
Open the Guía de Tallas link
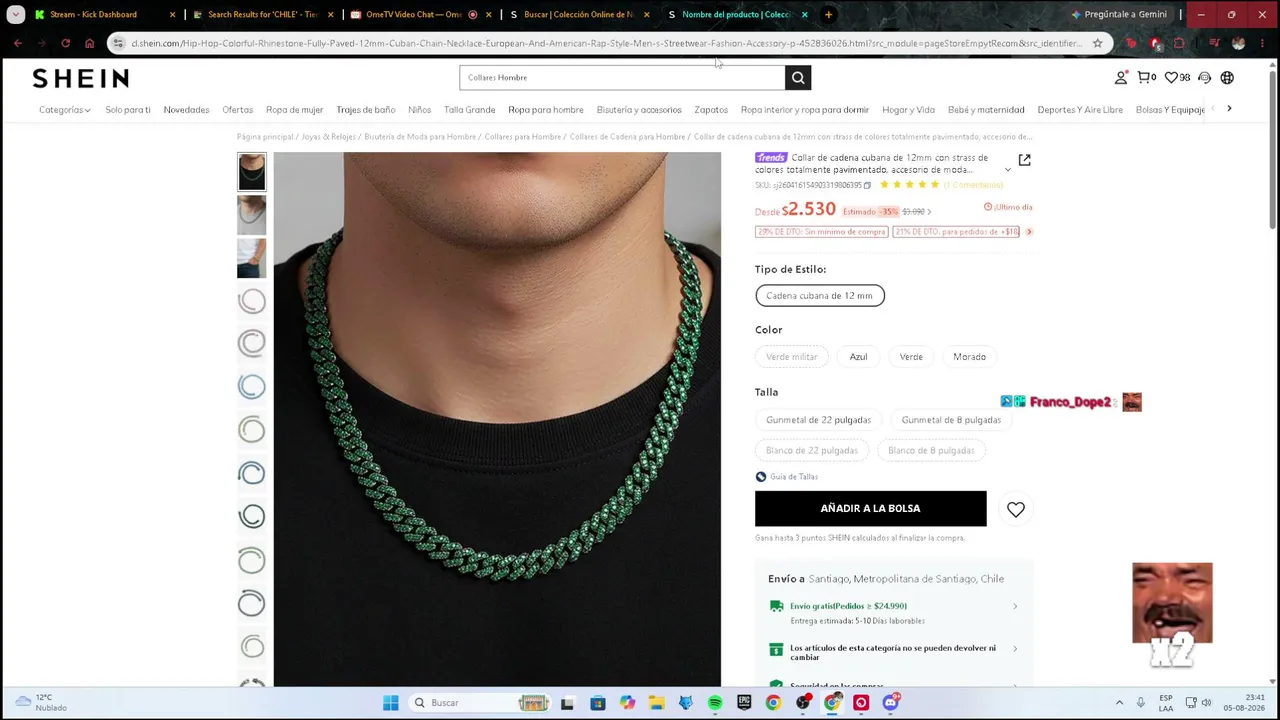tap(794, 477)
